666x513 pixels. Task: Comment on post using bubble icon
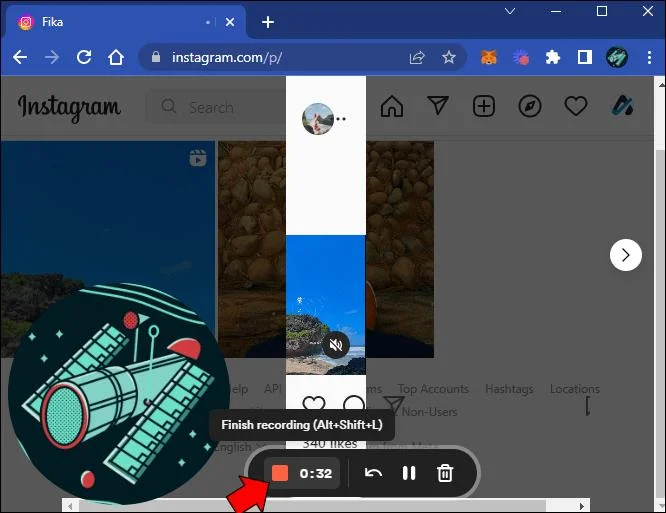(x=354, y=404)
